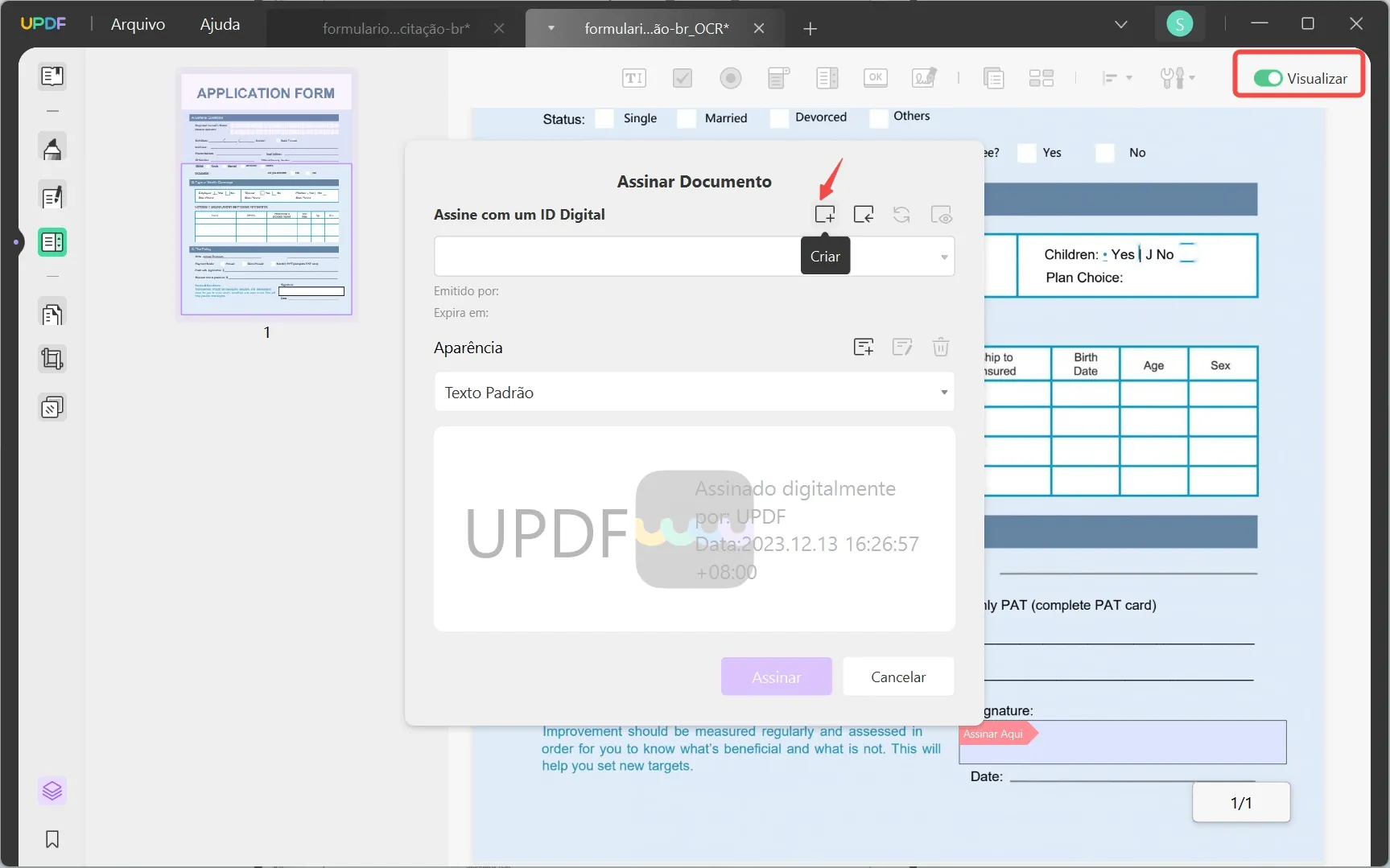This screenshot has width=1390, height=868.
Task: Select the Digital Signature form tool
Action: (924, 78)
